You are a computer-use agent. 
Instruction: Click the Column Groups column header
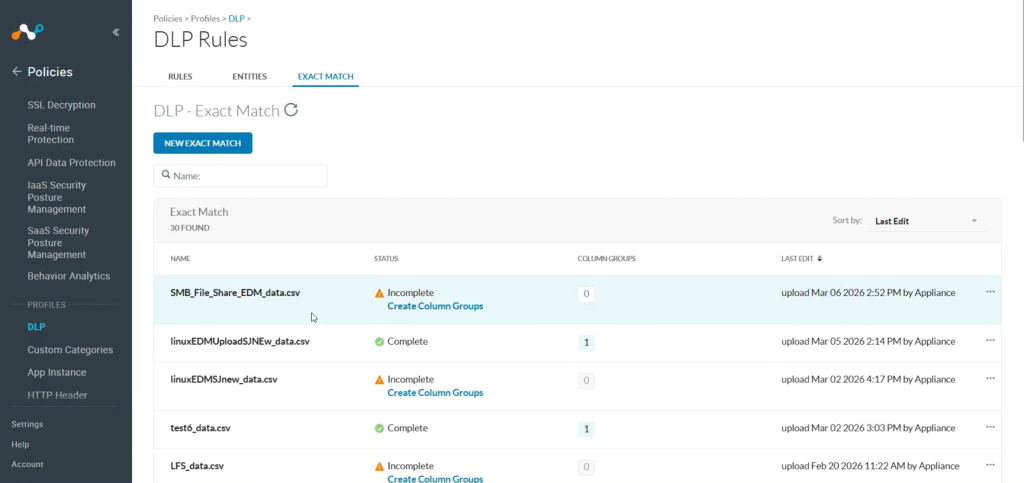pos(607,259)
